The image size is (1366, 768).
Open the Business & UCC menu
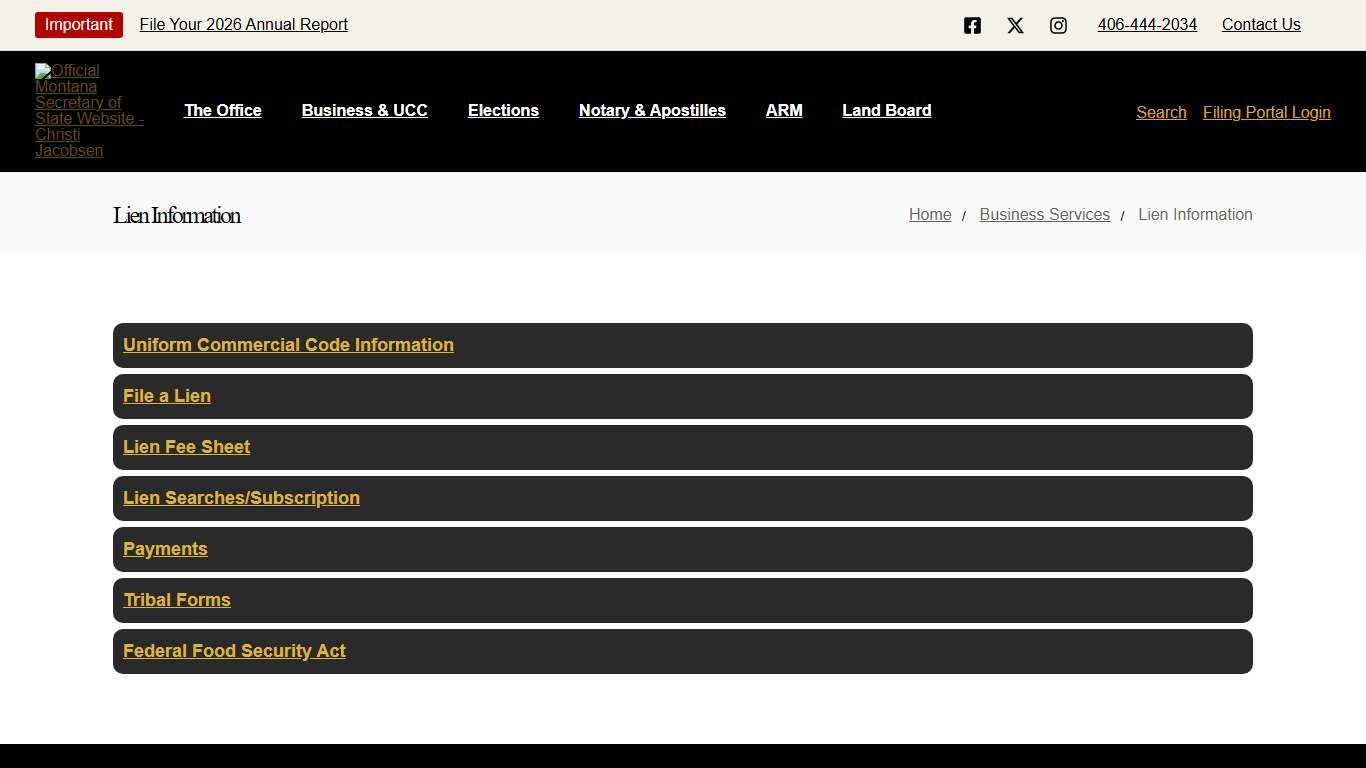[x=364, y=110]
